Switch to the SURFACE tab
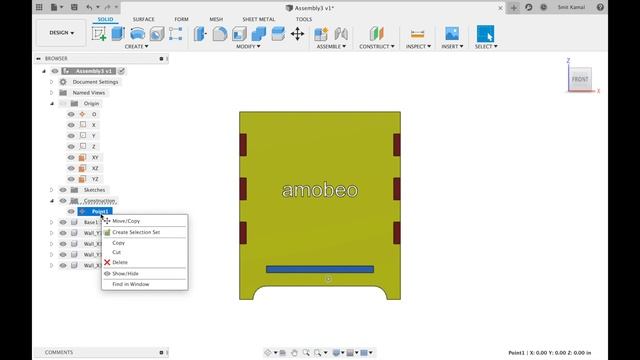 [144, 19]
